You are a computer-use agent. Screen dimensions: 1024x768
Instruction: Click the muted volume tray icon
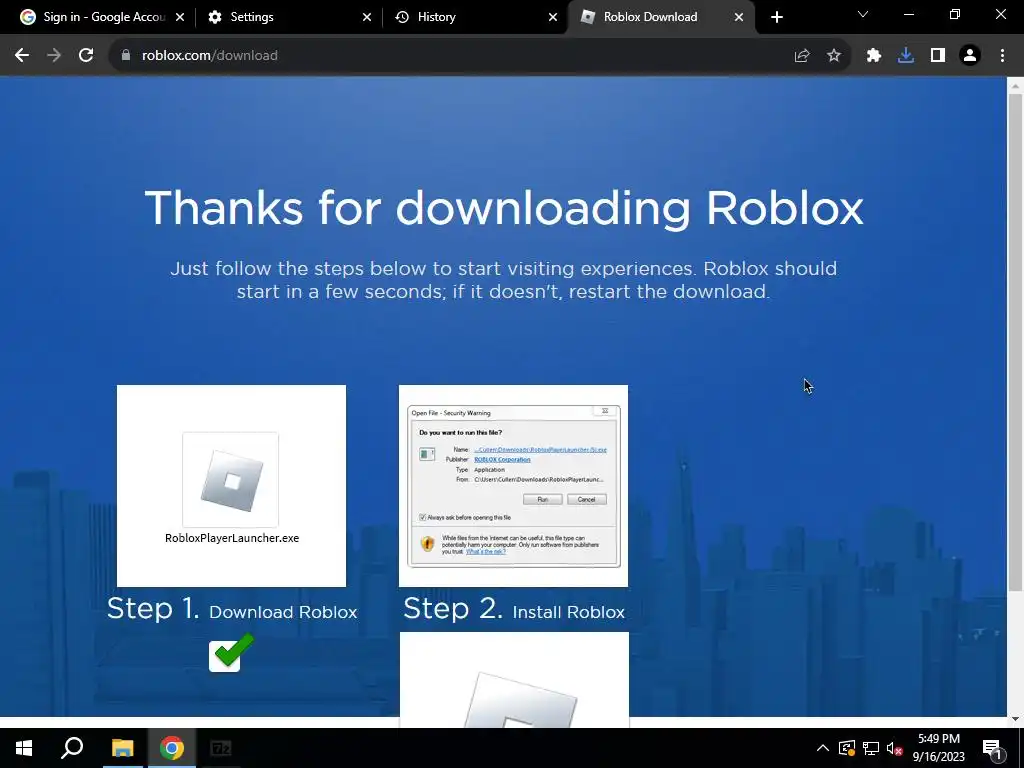[894, 748]
